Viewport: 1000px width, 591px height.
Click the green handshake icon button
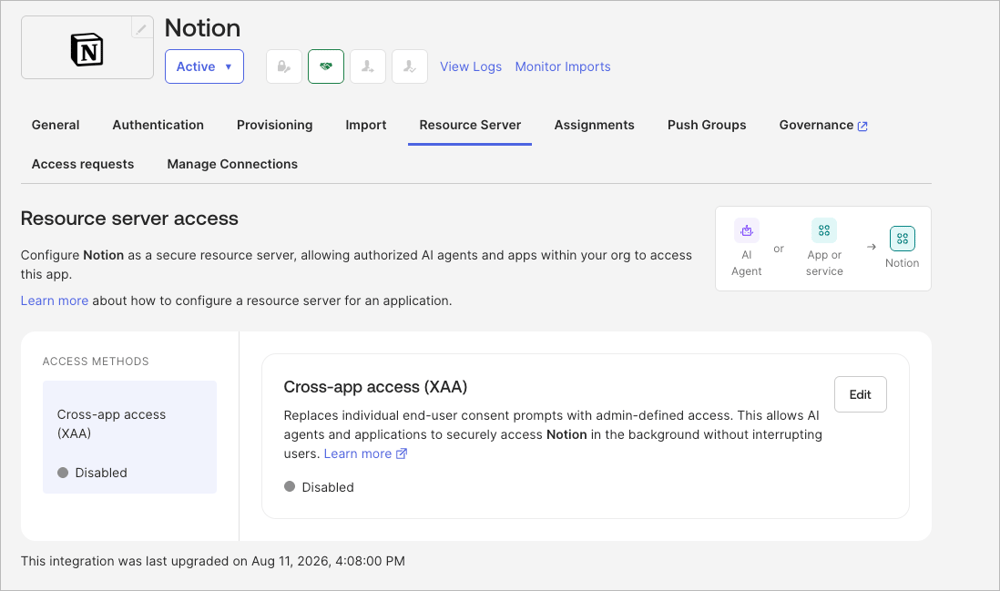coord(326,66)
